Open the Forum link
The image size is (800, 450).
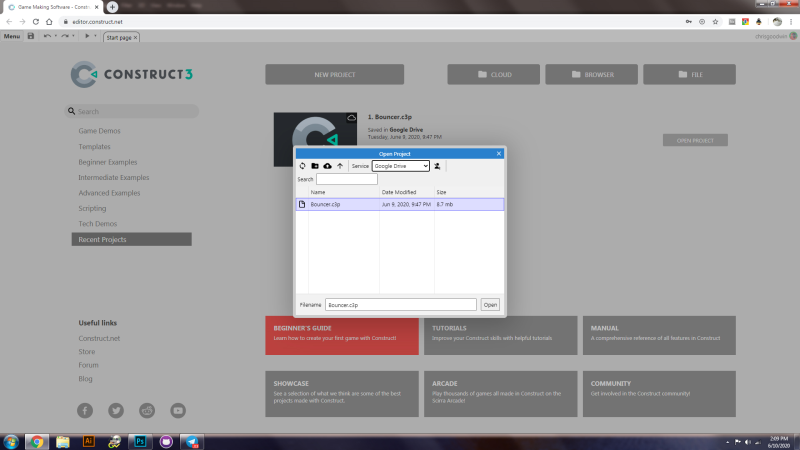click(88, 365)
